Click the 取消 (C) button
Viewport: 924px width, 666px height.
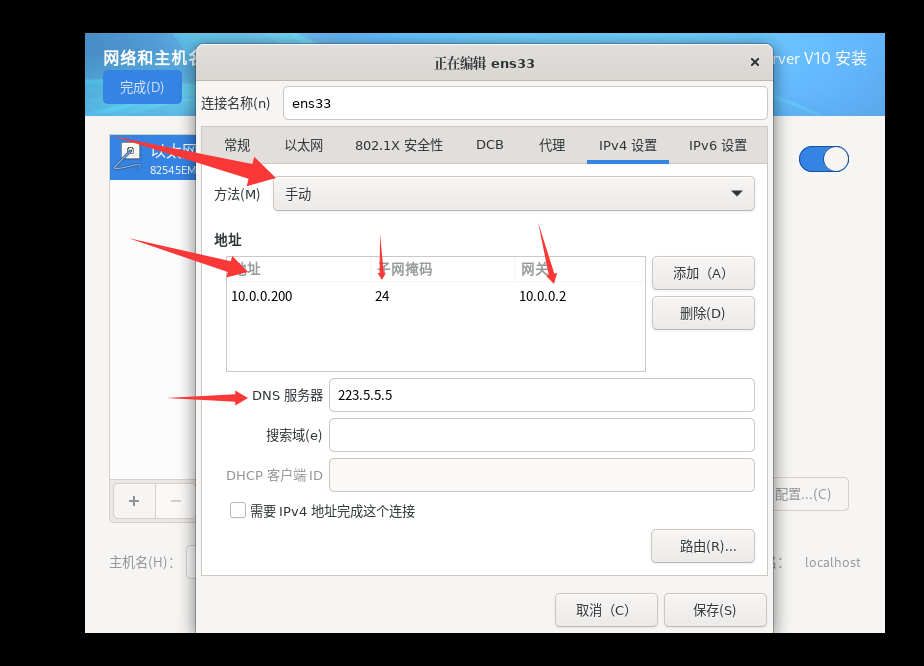pyautogui.click(x=606, y=610)
